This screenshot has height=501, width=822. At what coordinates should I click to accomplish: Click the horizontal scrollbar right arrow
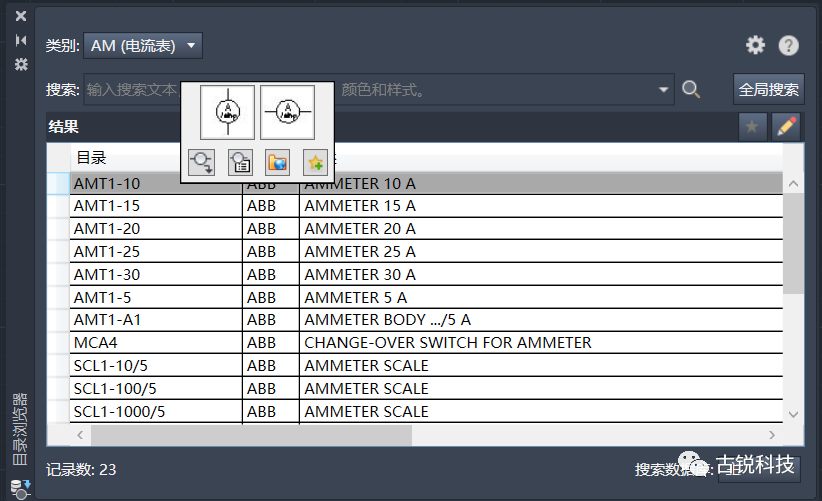(x=772, y=435)
